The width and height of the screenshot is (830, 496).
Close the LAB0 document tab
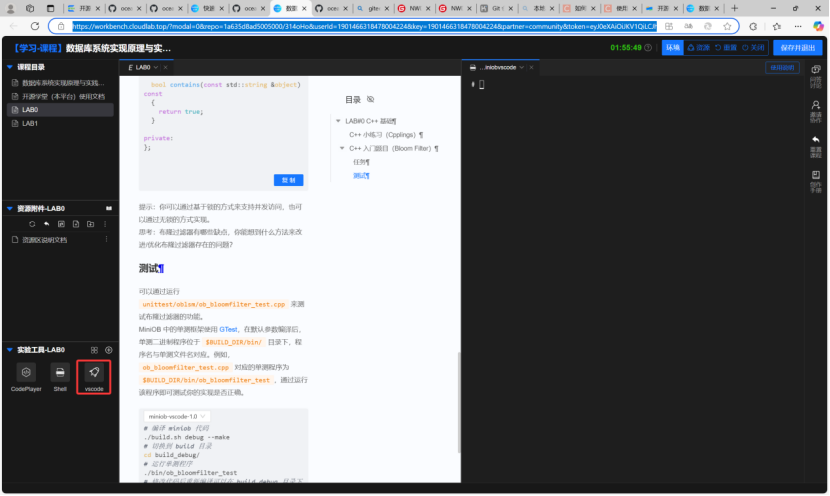166,68
